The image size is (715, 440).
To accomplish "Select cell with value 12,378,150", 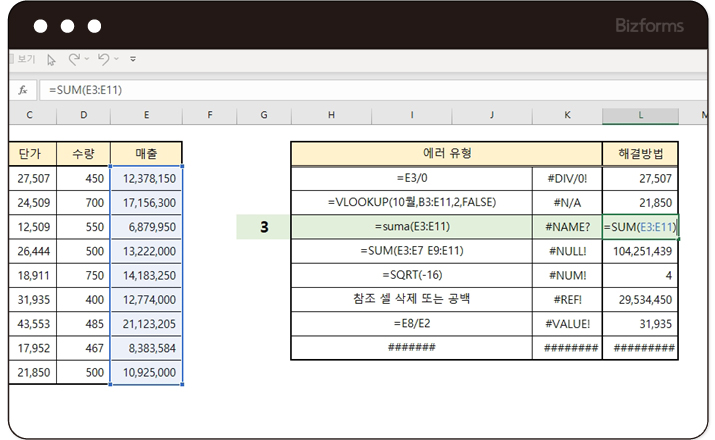I will pos(146,178).
